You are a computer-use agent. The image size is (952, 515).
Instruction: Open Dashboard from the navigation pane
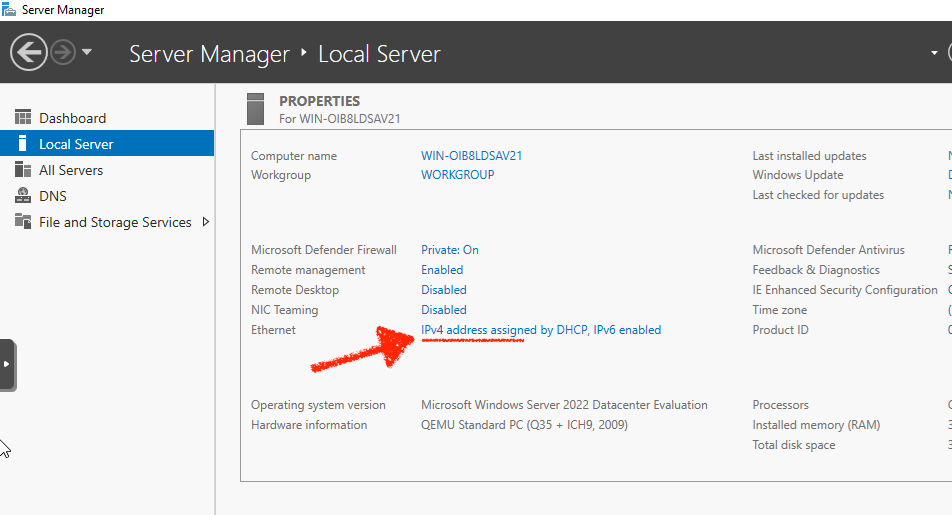(x=72, y=118)
